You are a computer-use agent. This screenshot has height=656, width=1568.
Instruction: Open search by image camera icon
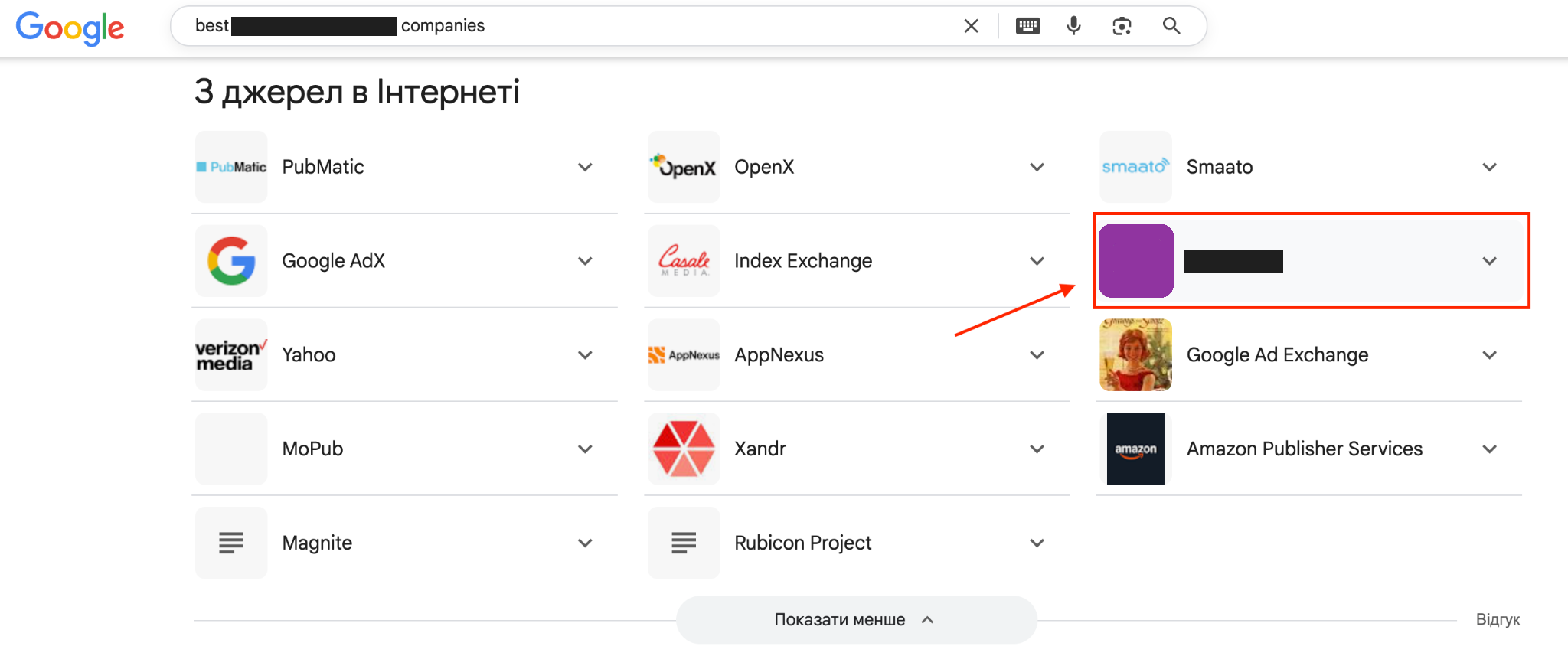(x=1122, y=26)
